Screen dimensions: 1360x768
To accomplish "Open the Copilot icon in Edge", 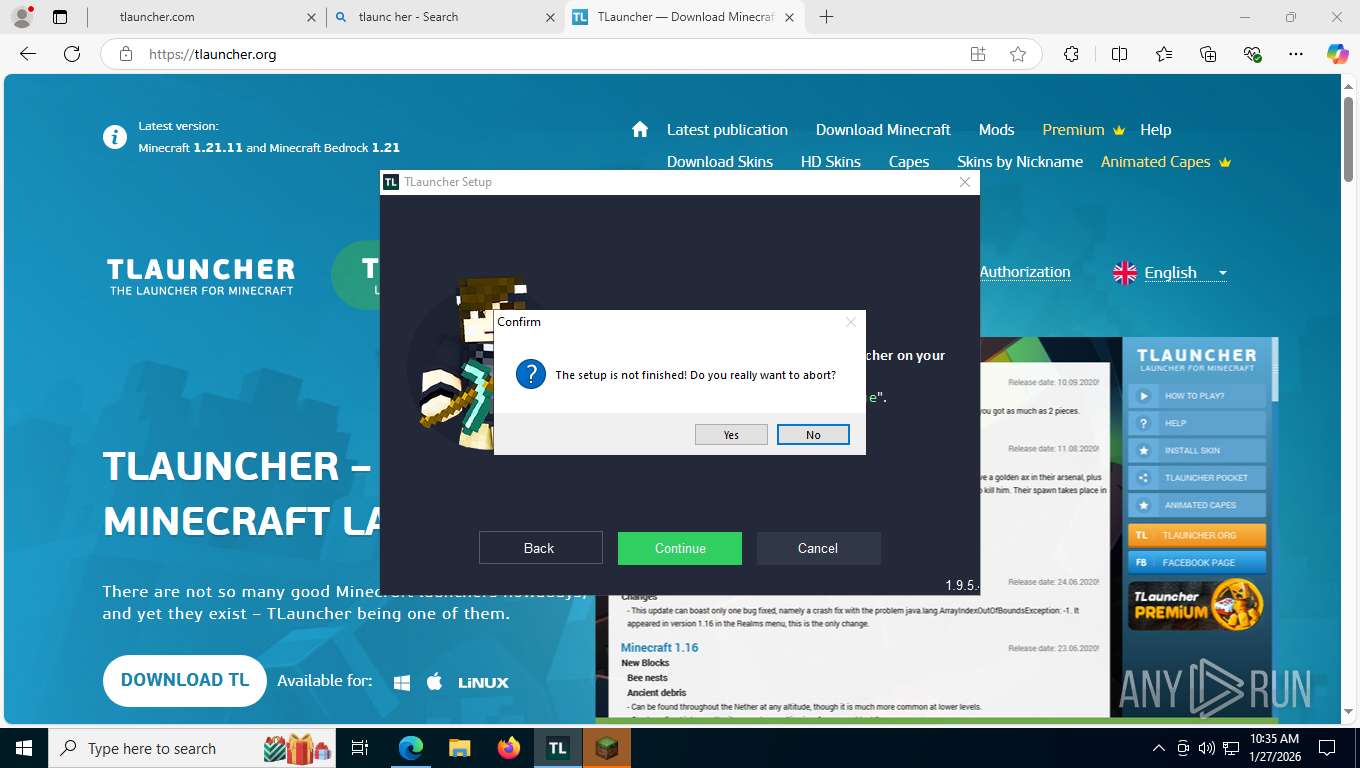I will coord(1338,54).
